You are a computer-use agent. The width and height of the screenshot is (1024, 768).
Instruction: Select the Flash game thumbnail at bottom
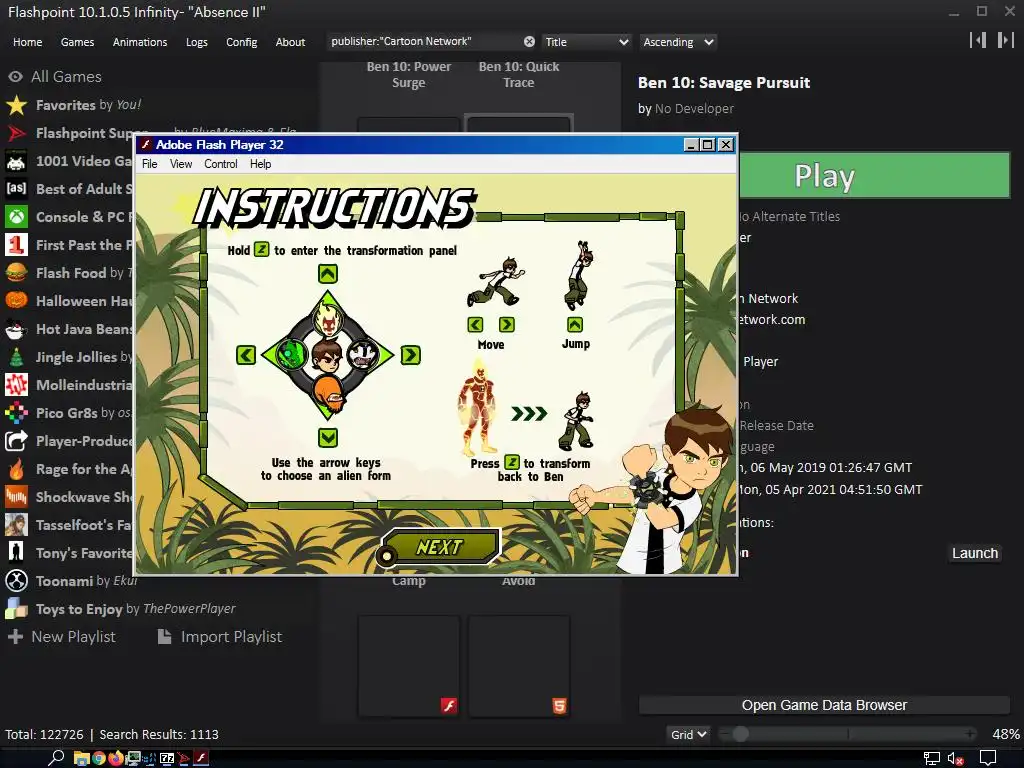coord(409,666)
